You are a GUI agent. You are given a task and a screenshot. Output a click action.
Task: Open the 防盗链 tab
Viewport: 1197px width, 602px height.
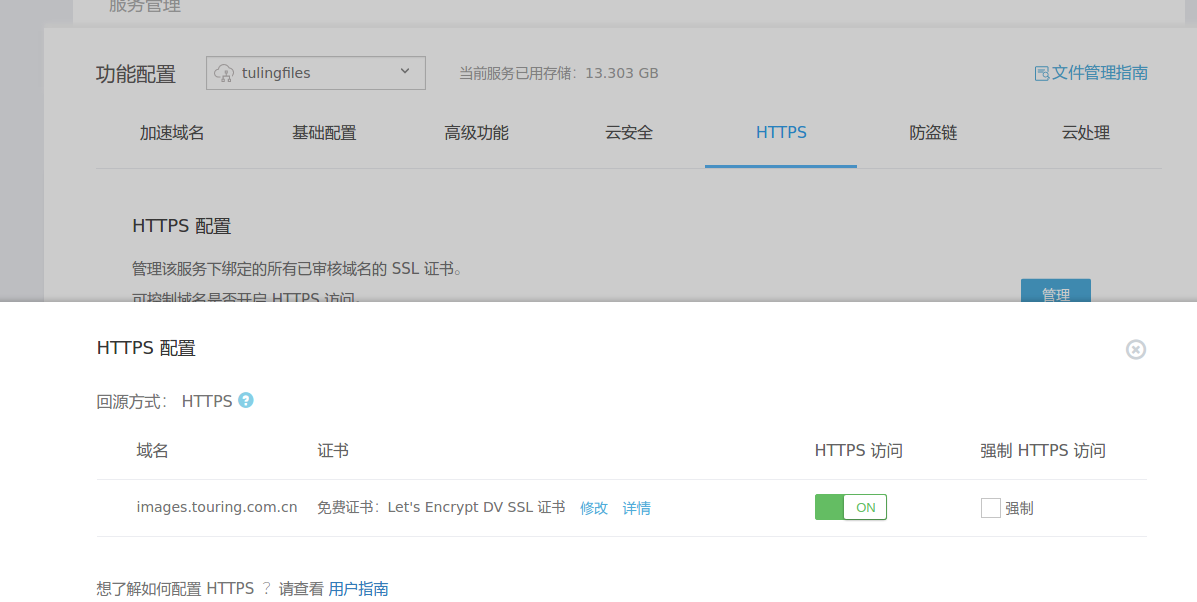932,132
